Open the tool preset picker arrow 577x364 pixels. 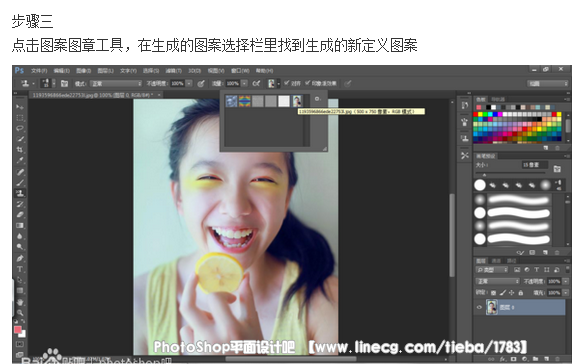33,84
